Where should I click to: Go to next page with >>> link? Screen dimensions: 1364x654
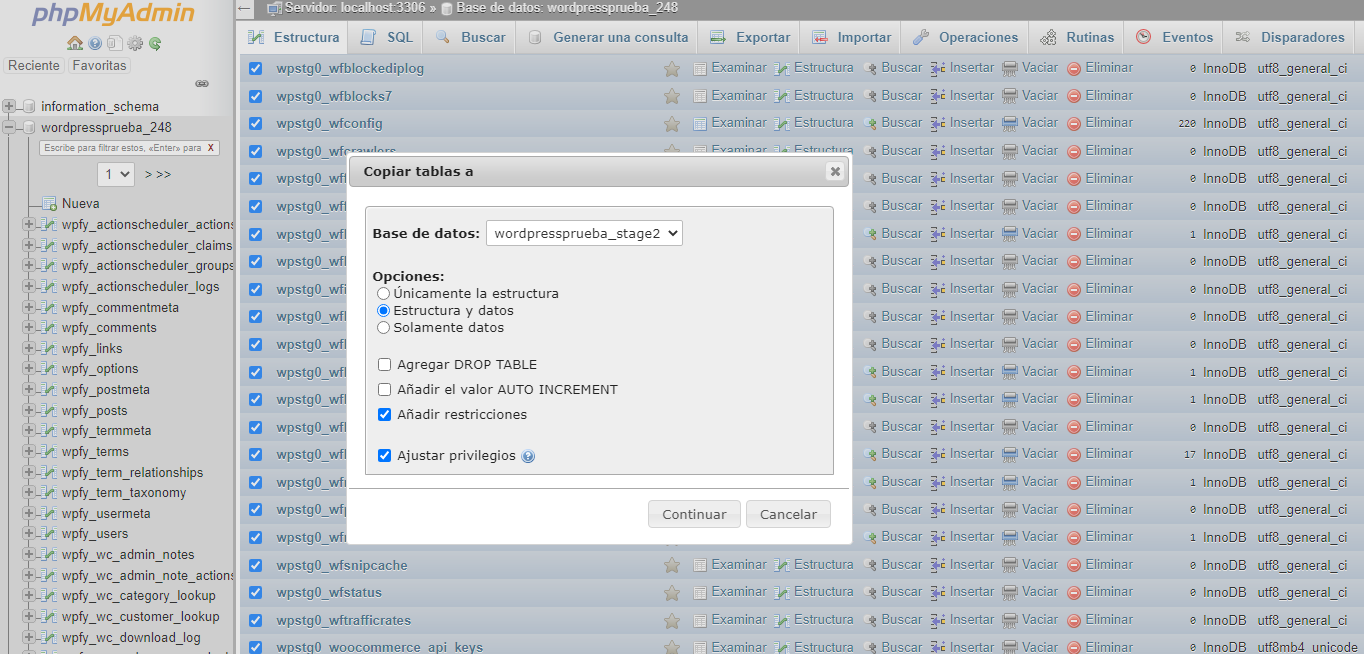[x=158, y=174]
